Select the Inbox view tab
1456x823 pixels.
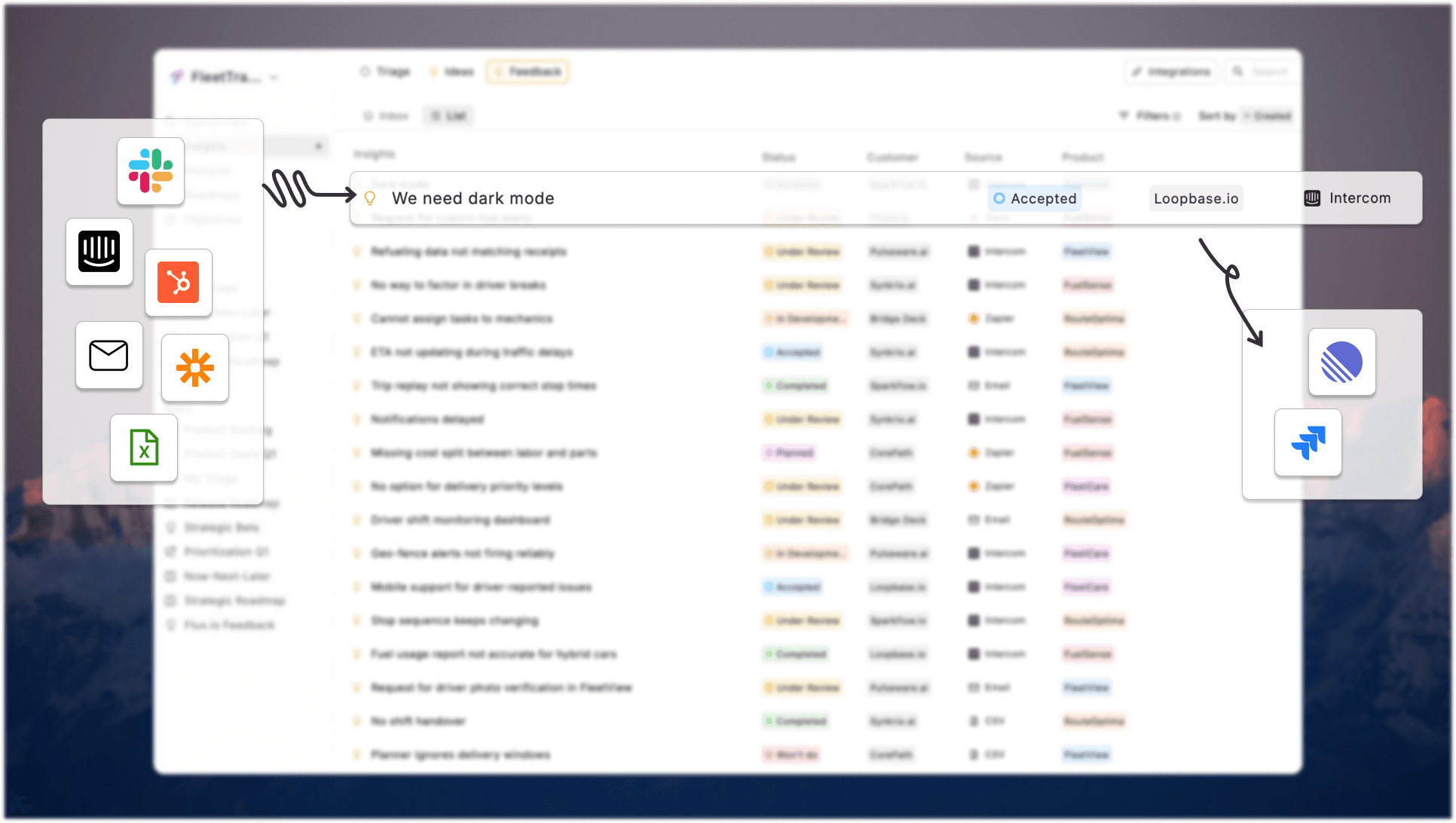pyautogui.click(x=385, y=115)
